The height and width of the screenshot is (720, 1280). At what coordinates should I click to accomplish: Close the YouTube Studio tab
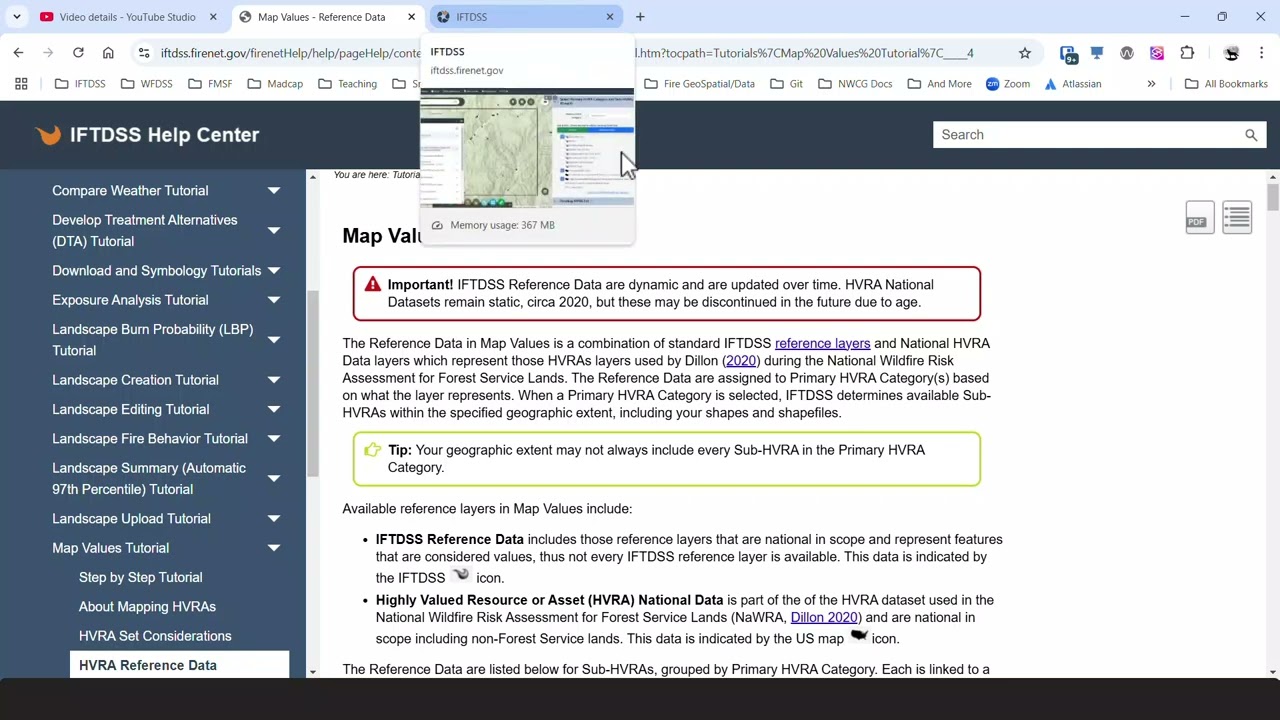213,17
